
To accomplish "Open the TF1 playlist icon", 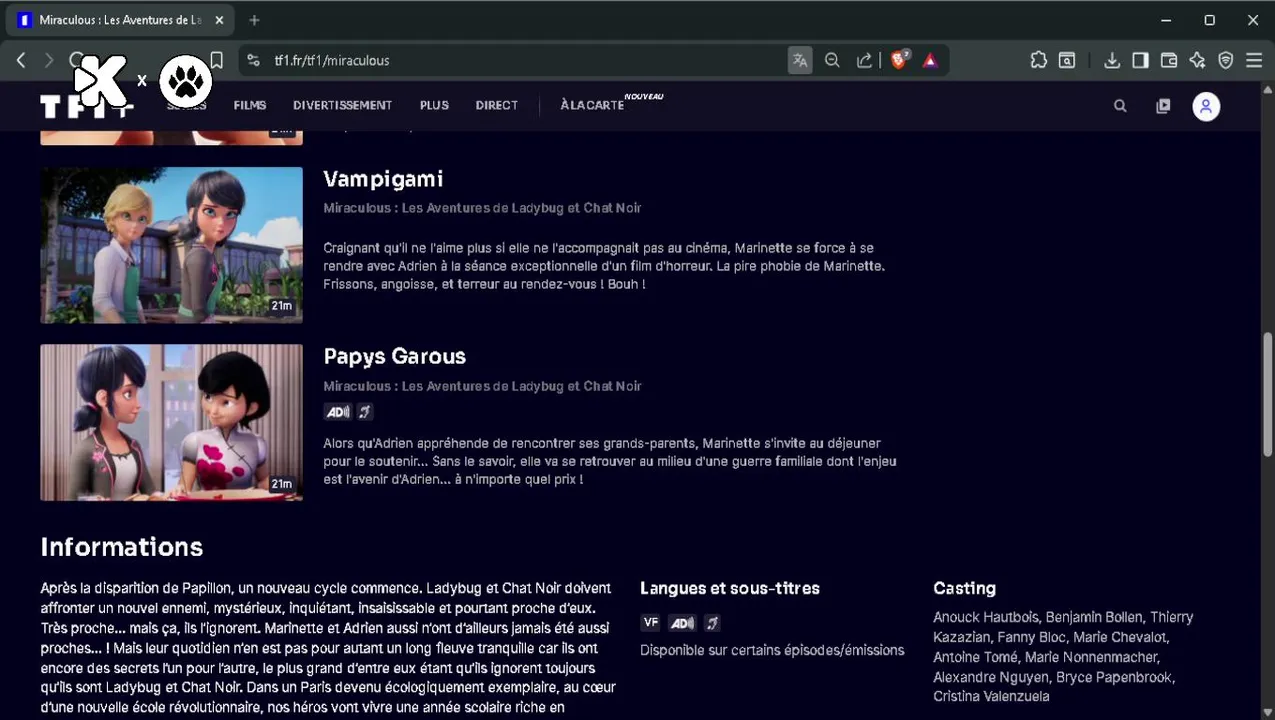I will (x=1163, y=106).
